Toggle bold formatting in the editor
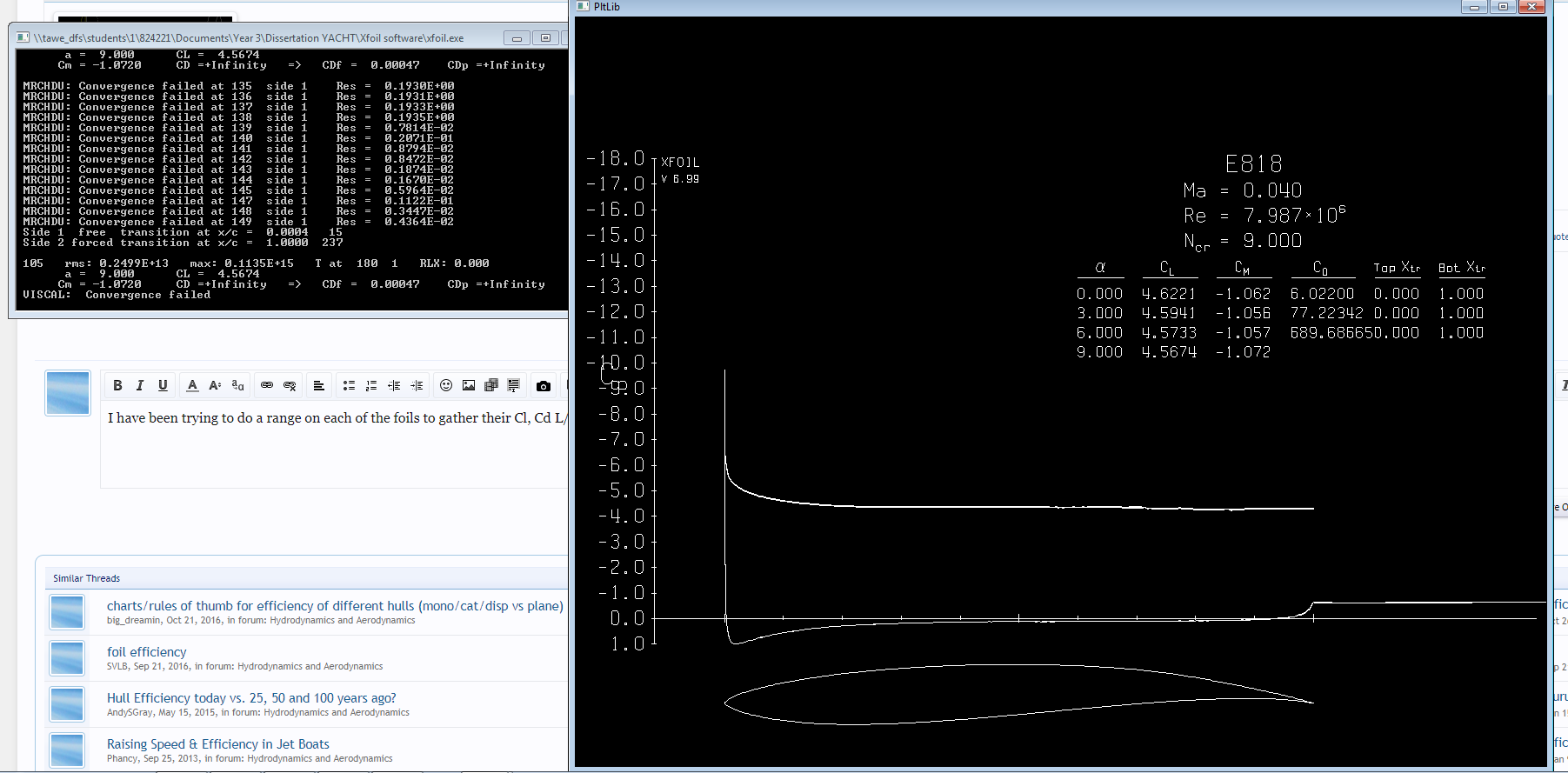This screenshot has height=773, width=1568. [117, 385]
